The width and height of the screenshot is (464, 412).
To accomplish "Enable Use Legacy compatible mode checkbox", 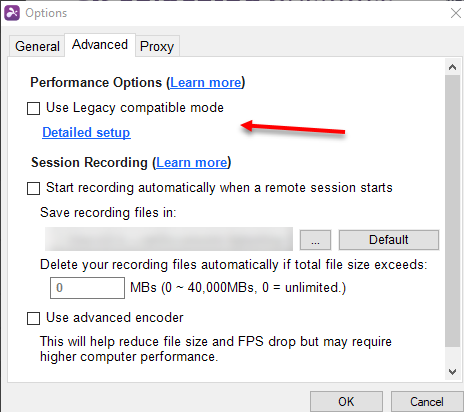I will click(33, 108).
